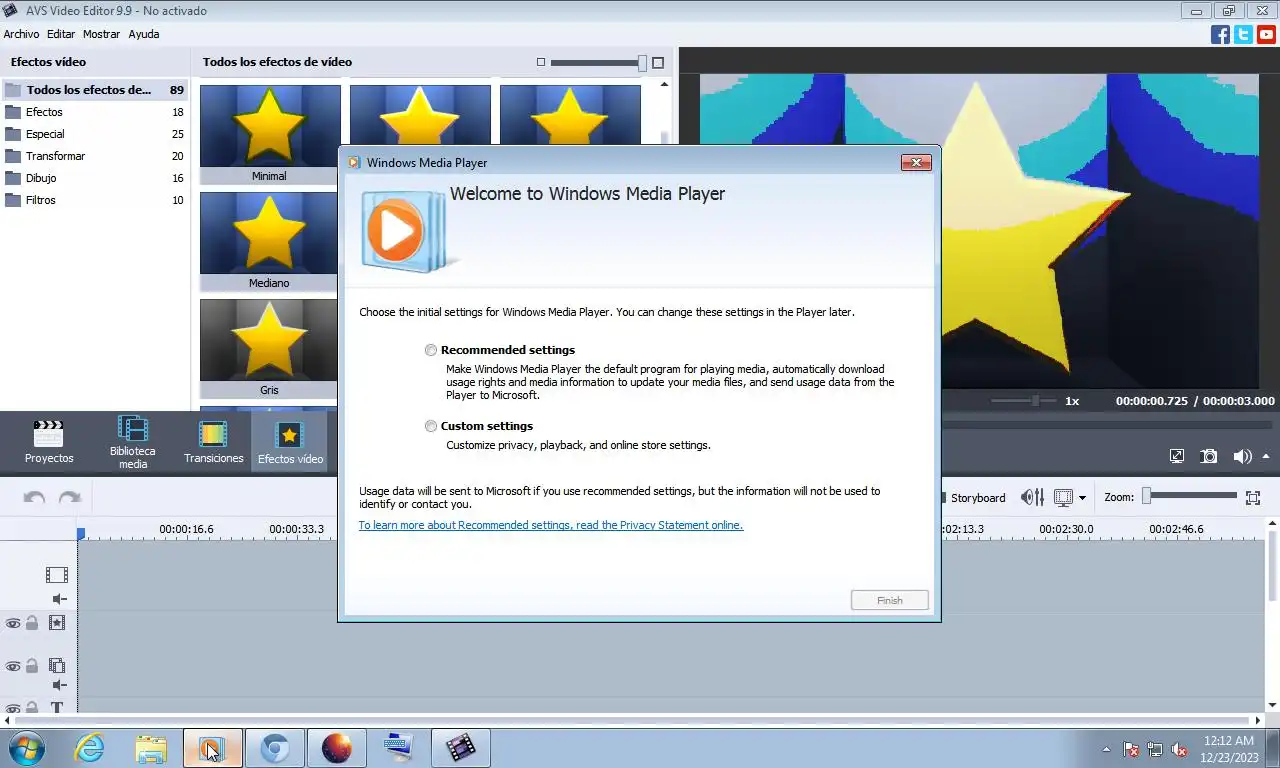1280x768 pixels.
Task: Select the Efectos category folder
Action: tap(95, 112)
